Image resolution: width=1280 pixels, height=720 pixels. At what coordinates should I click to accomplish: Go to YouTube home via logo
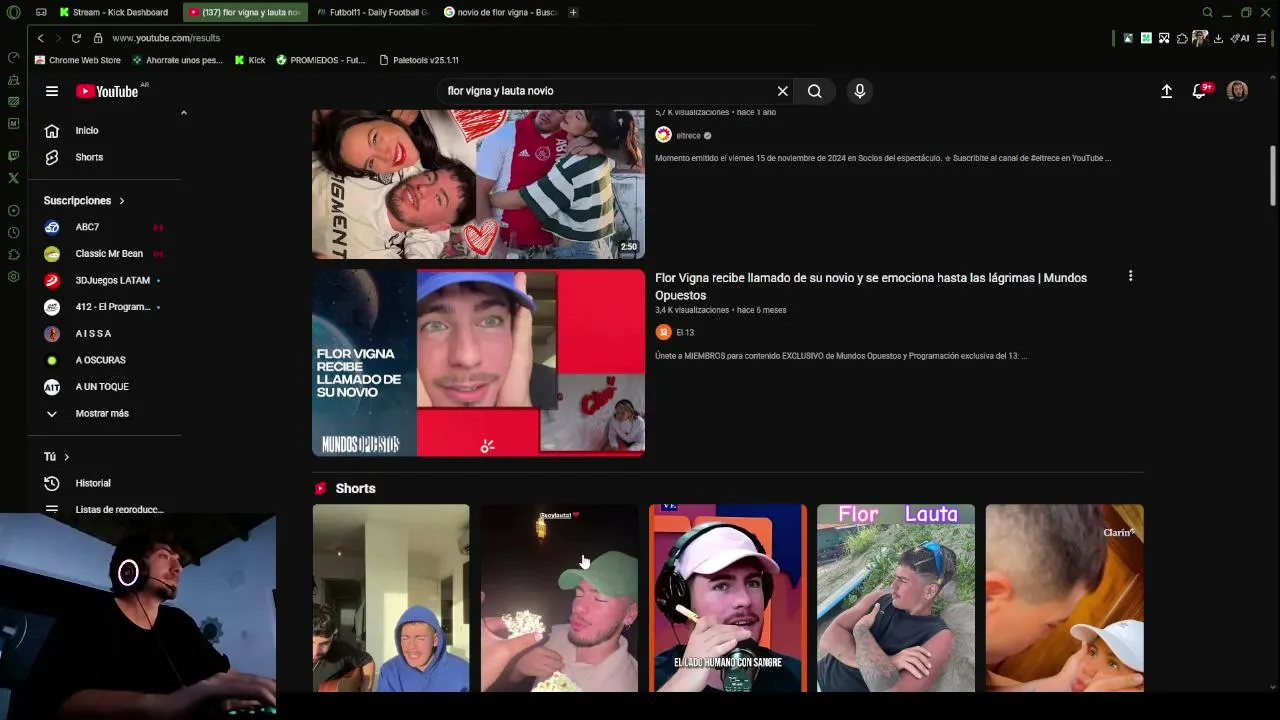coord(107,91)
